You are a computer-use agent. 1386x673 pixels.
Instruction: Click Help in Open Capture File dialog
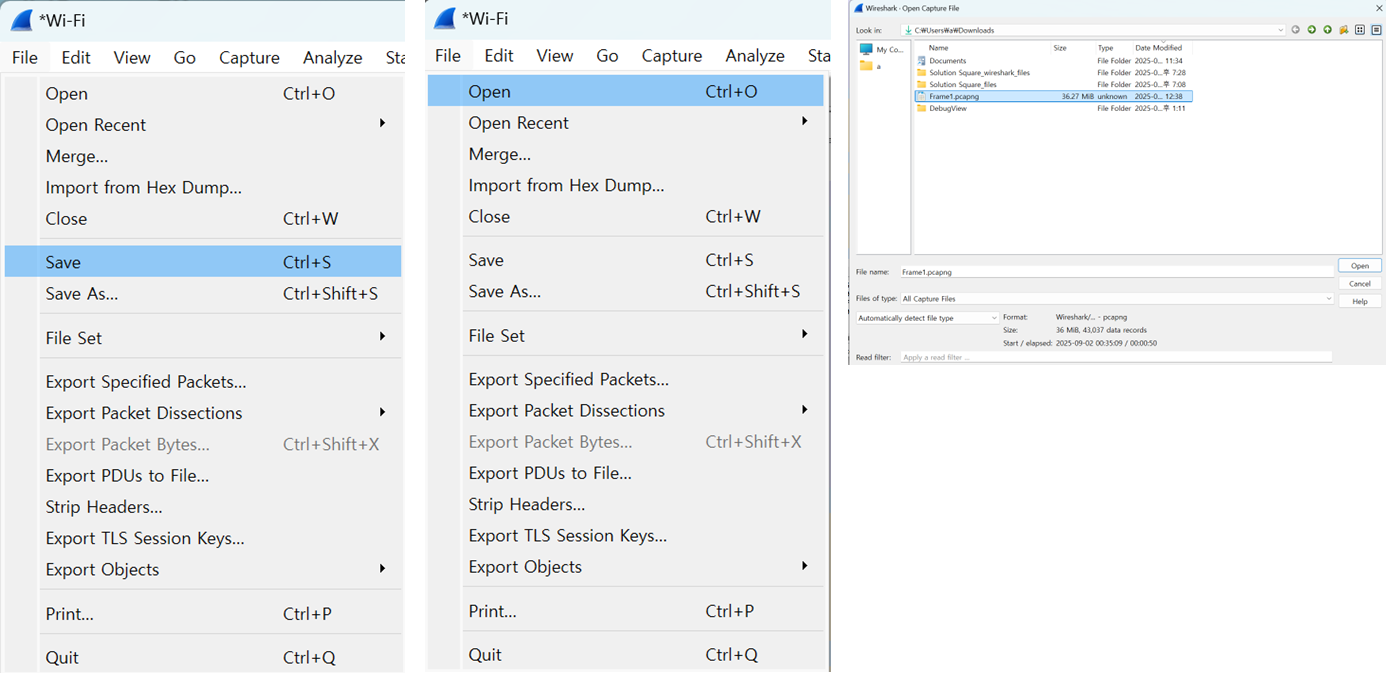pyautogui.click(x=1360, y=301)
